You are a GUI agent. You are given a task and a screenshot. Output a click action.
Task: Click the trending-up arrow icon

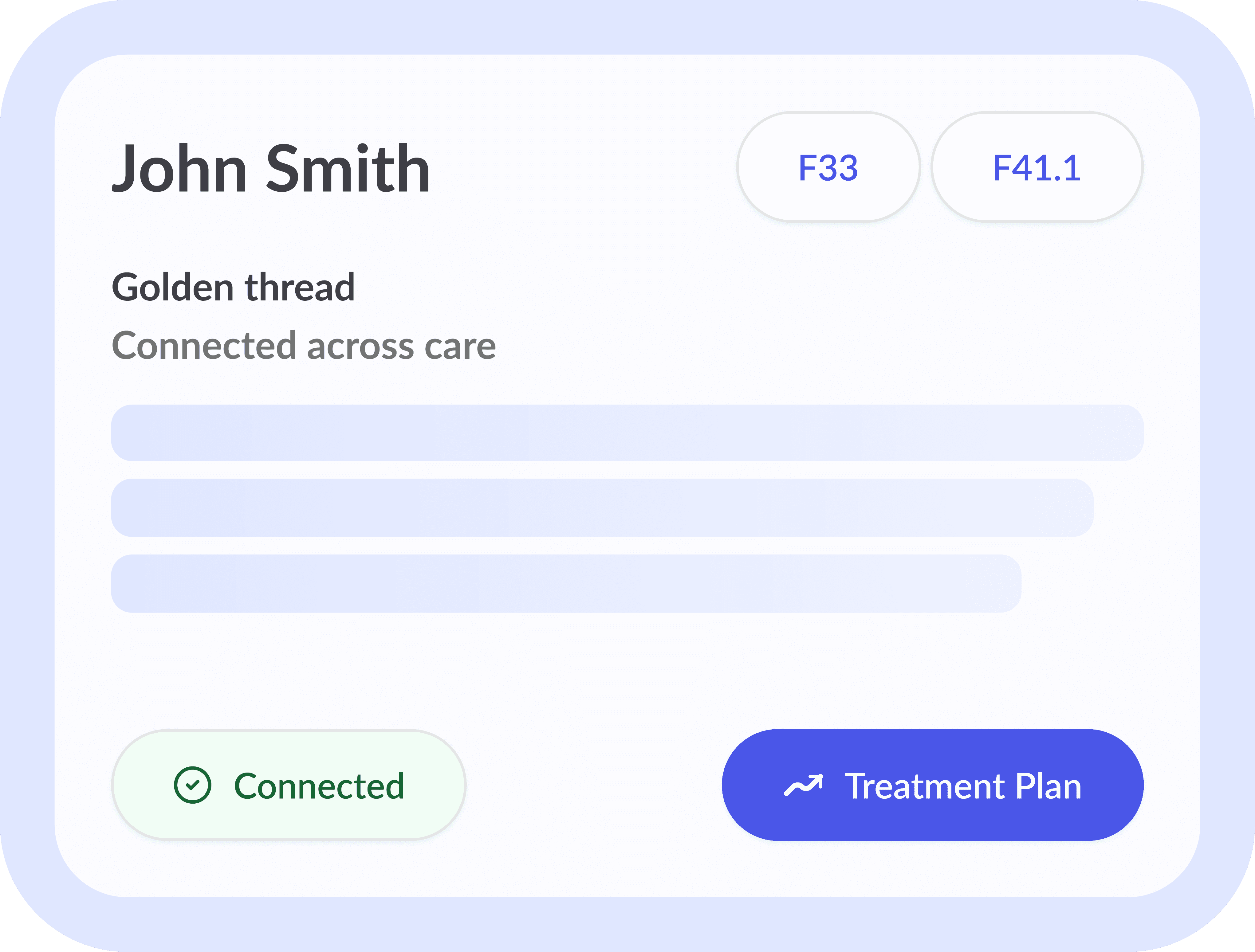pyautogui.click(x=803, y=785)
